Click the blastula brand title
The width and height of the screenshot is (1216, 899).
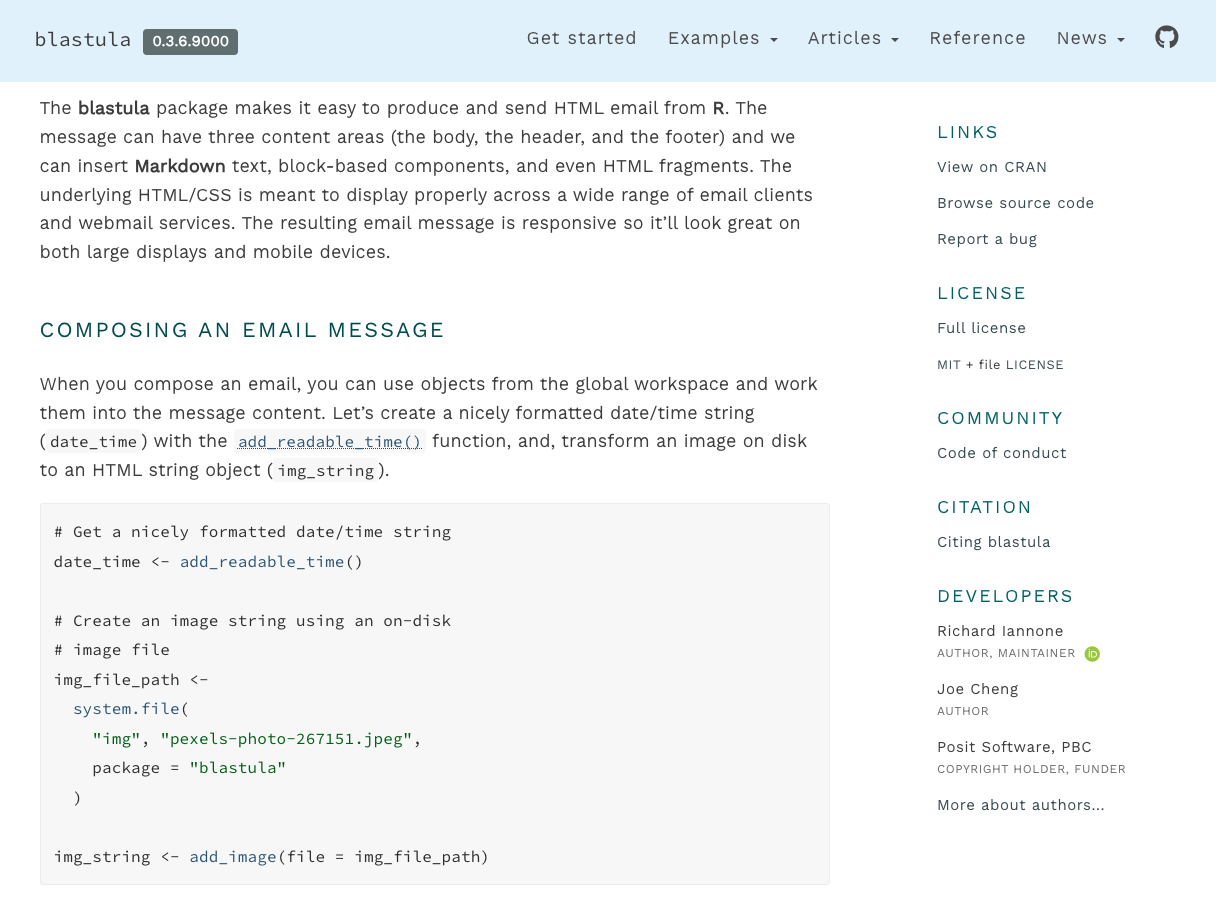[83, 40]
